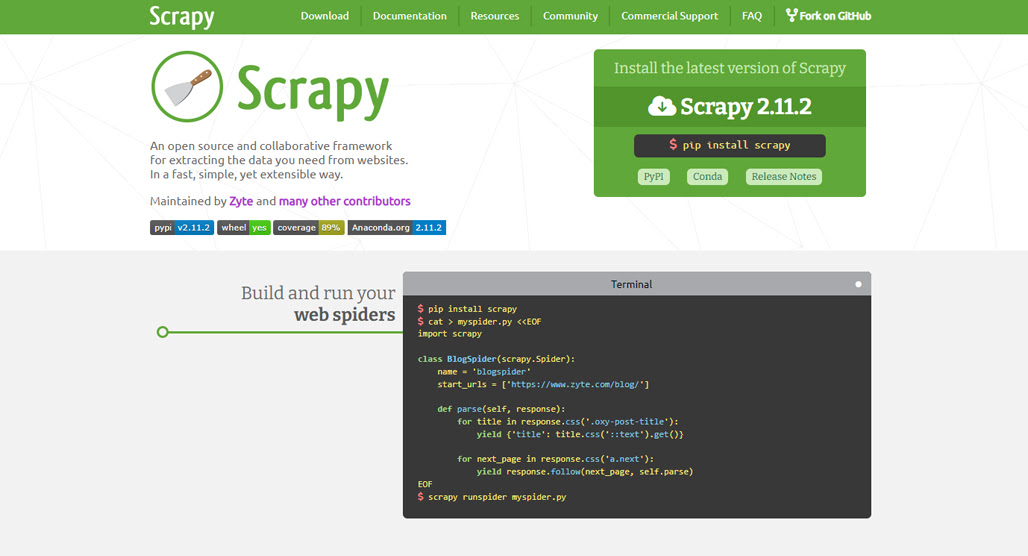The image size is (1028, 556).
Task: Click the Anaconda.org 2.11.2 badge
Action: 397,228
